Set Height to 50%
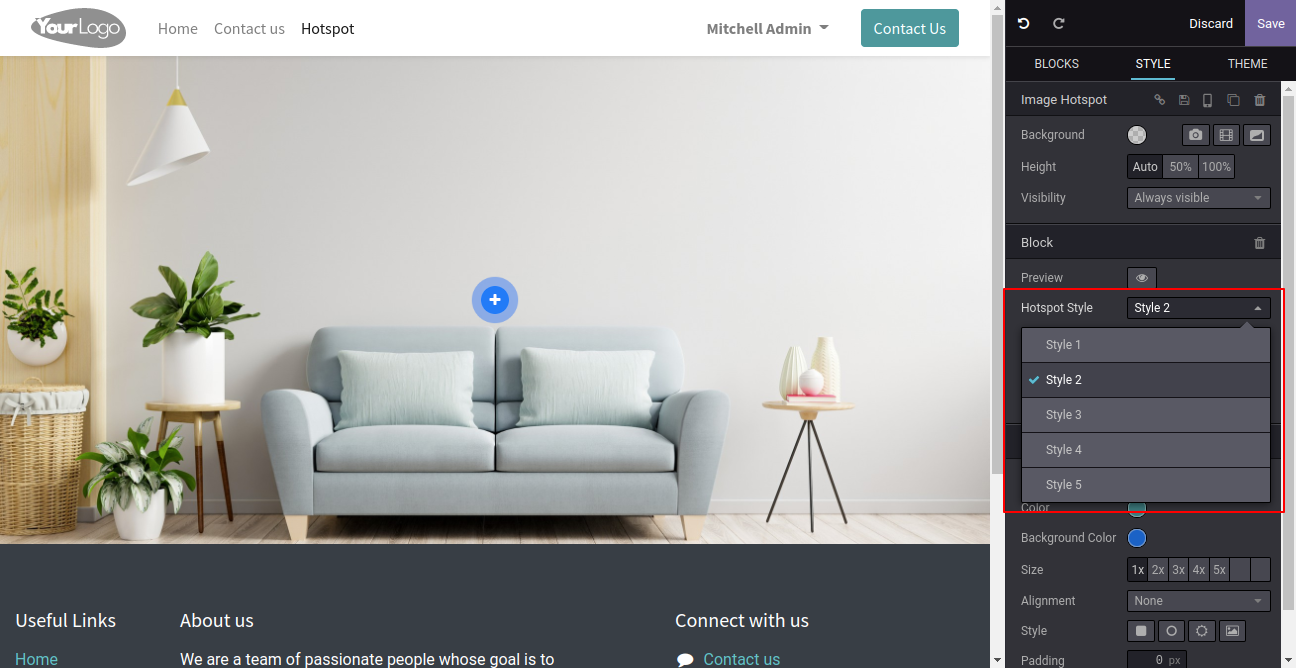This screenshot has width=1296, height=668. click(1180, 167)
